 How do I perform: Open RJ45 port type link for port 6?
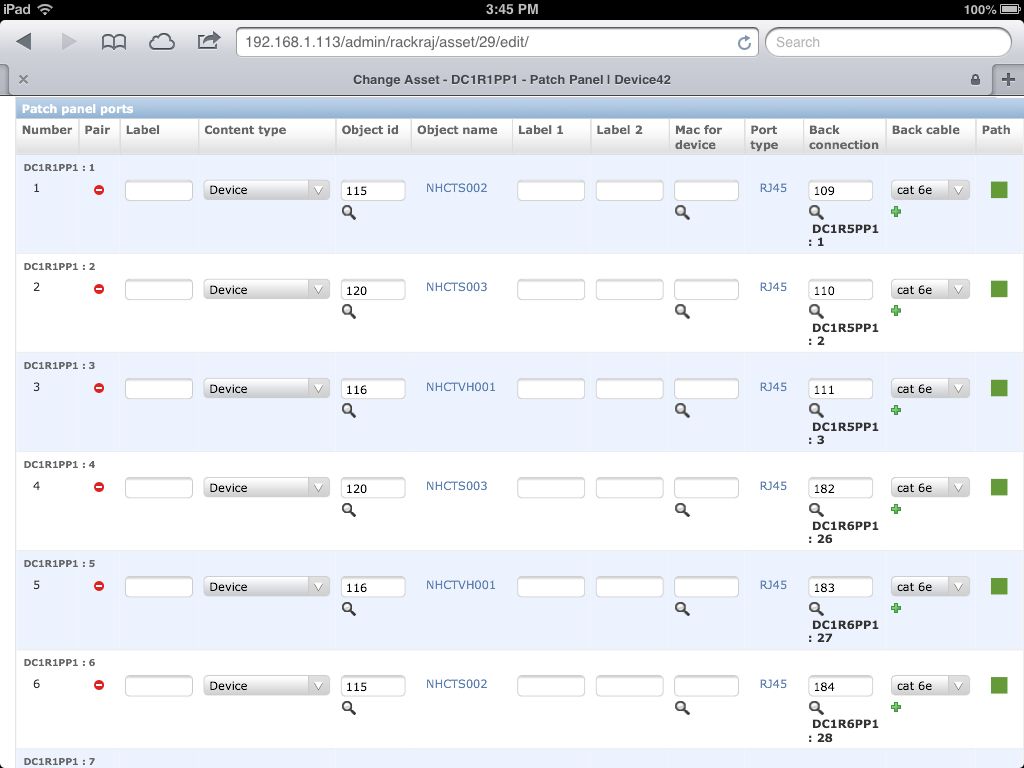(773, 684)
